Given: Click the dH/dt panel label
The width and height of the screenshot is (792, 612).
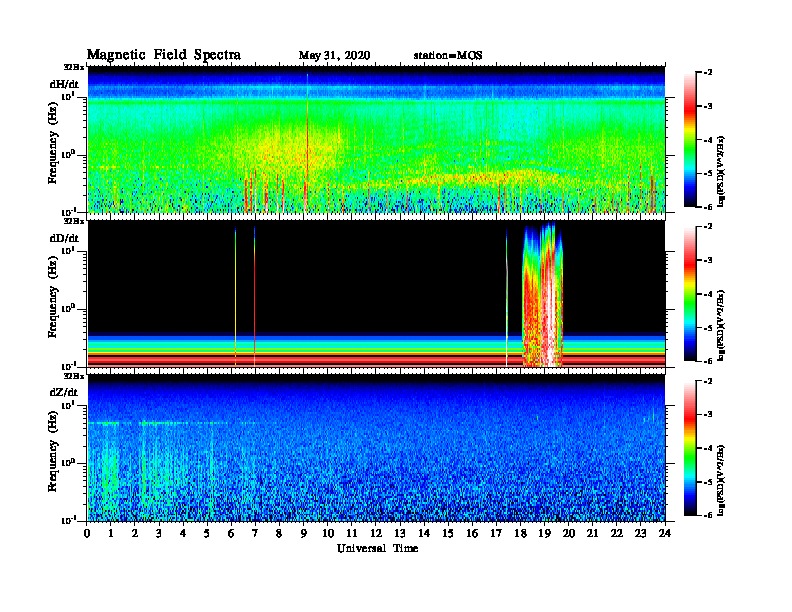Looking at the screenshot, I should tap(64, 84).
